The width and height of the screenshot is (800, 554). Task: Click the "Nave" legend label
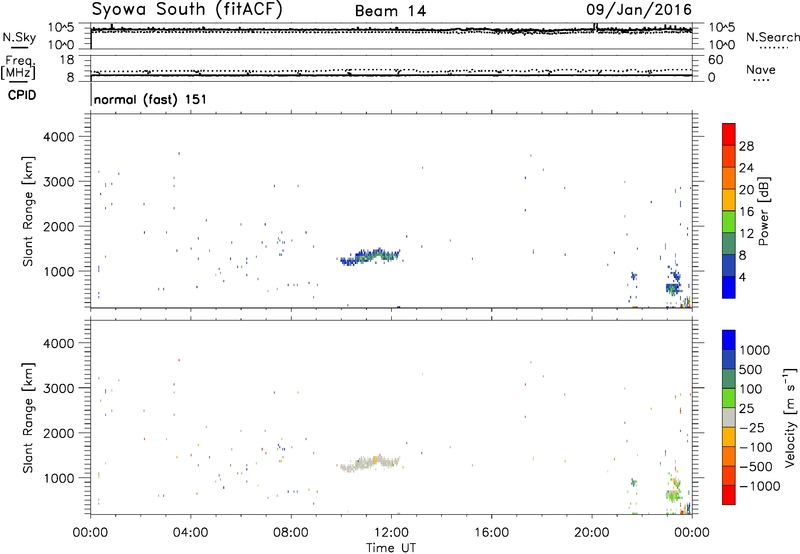[761, 69]
